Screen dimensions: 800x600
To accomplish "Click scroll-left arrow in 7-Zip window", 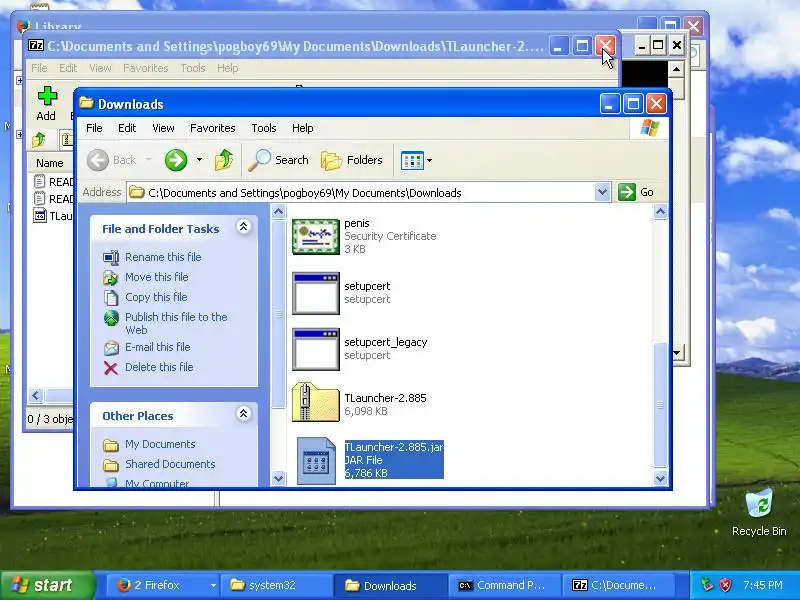I will 36,395.
